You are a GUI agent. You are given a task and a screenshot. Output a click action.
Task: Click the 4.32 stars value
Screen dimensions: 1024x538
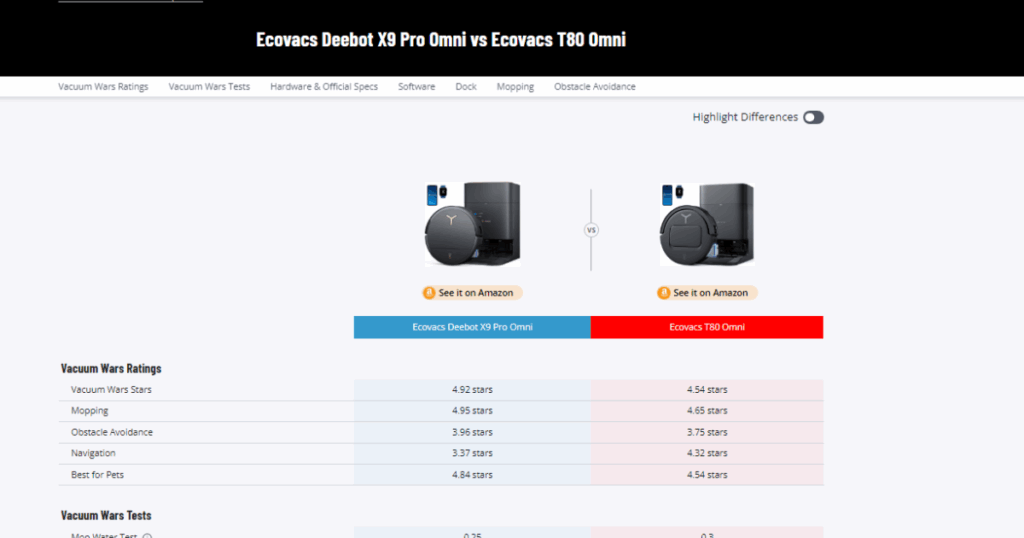tap(707, 453)
